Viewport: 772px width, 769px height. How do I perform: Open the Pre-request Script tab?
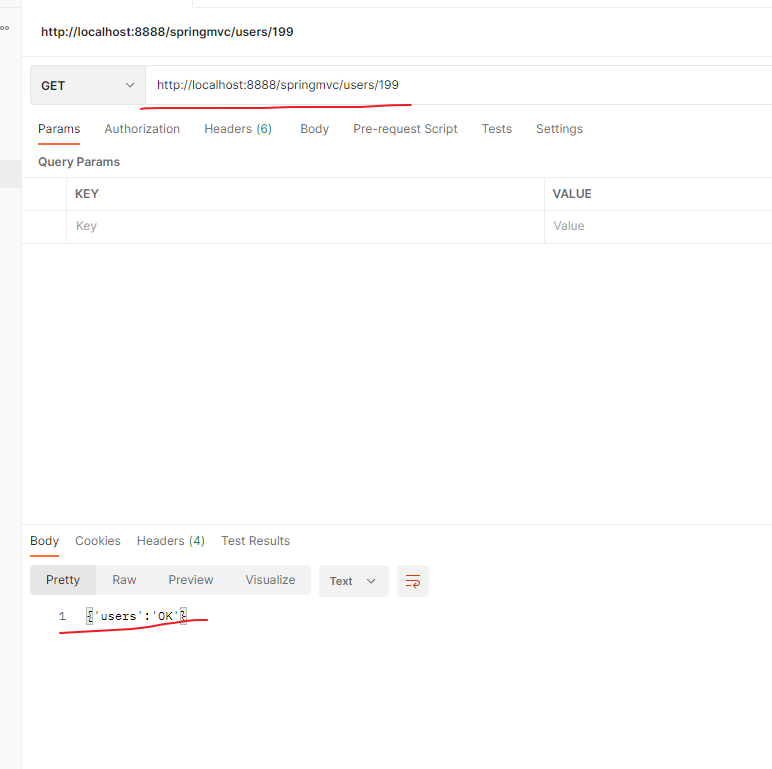coord(405,129)
